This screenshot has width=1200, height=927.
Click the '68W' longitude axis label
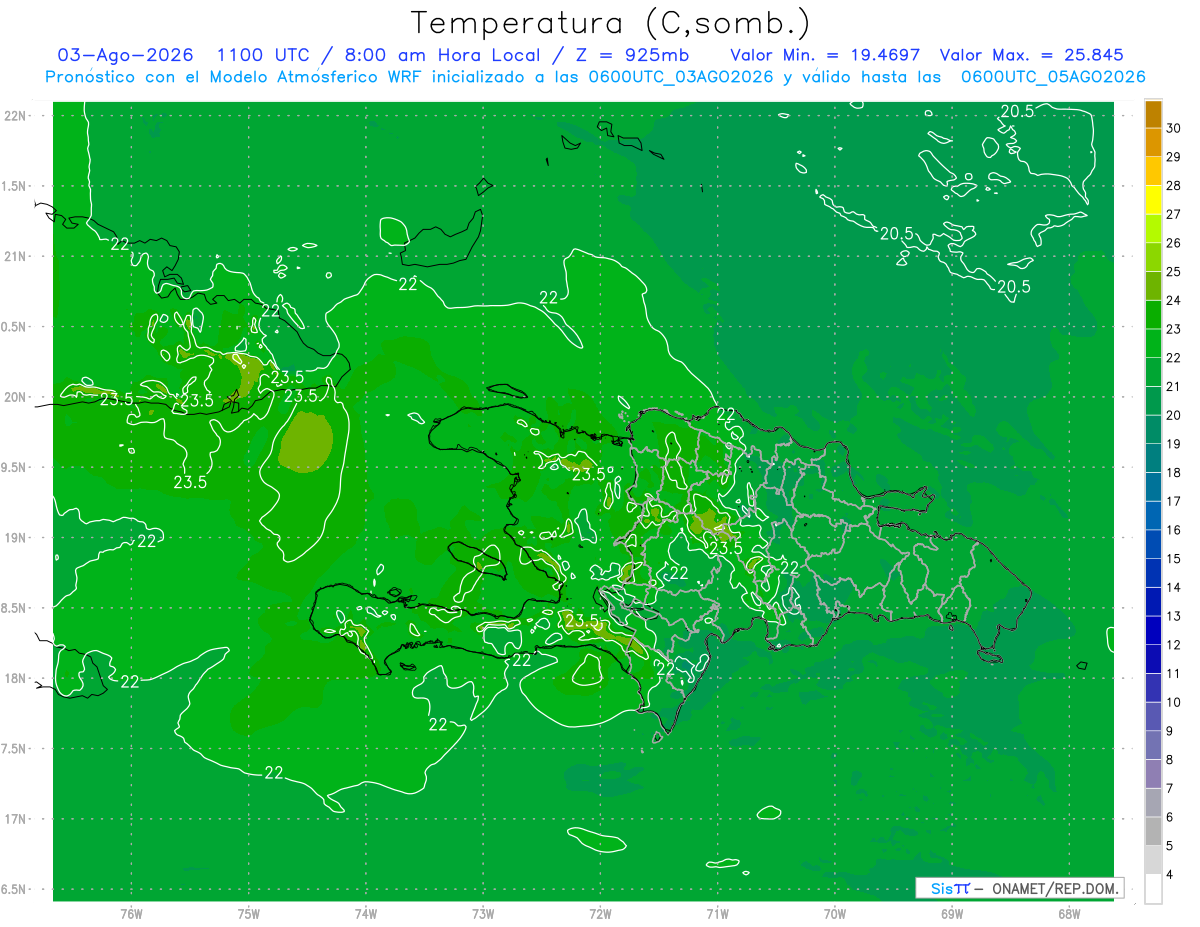(1068, 913)
